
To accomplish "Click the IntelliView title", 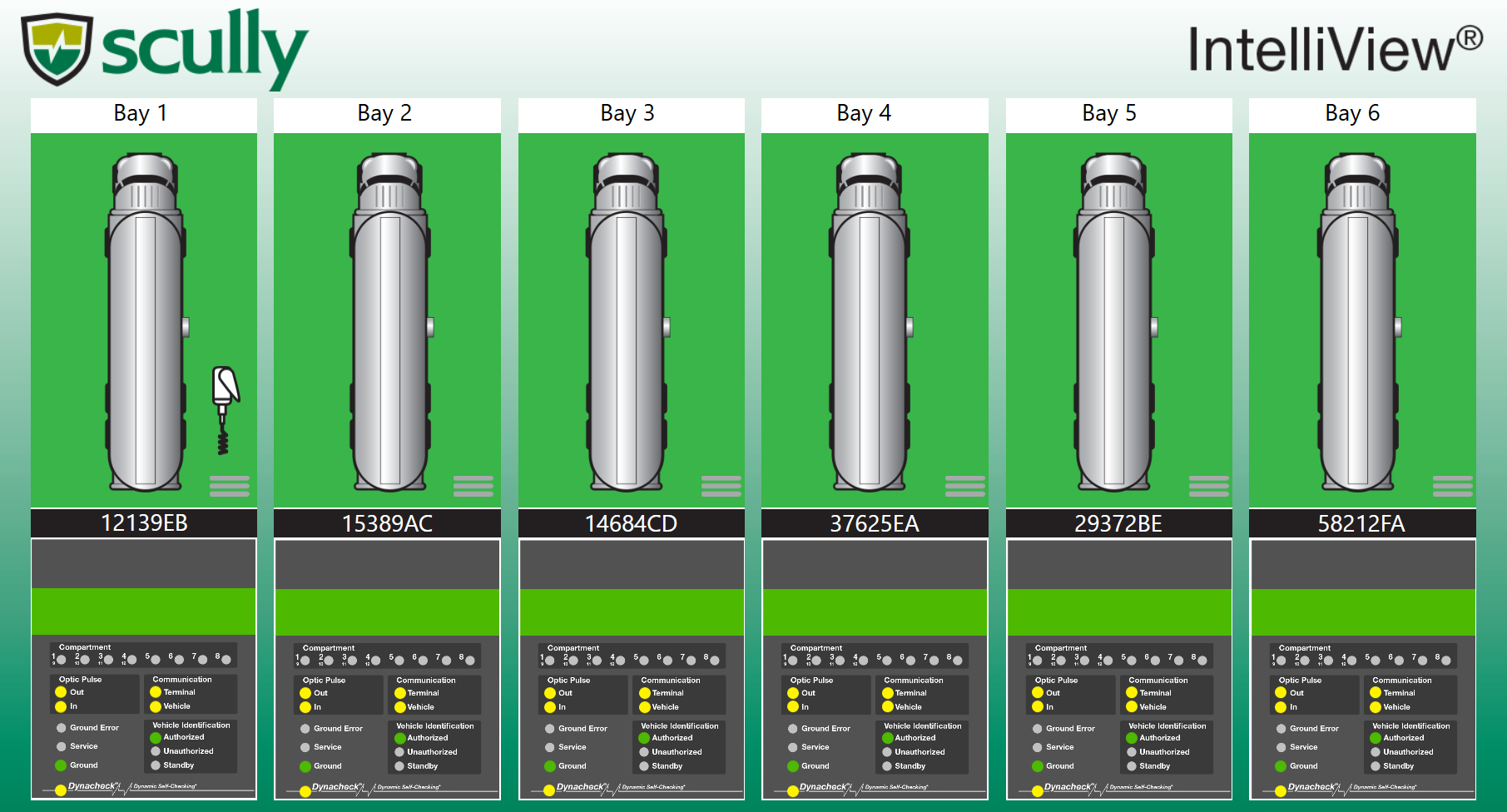I will [x=1335, y=49].
